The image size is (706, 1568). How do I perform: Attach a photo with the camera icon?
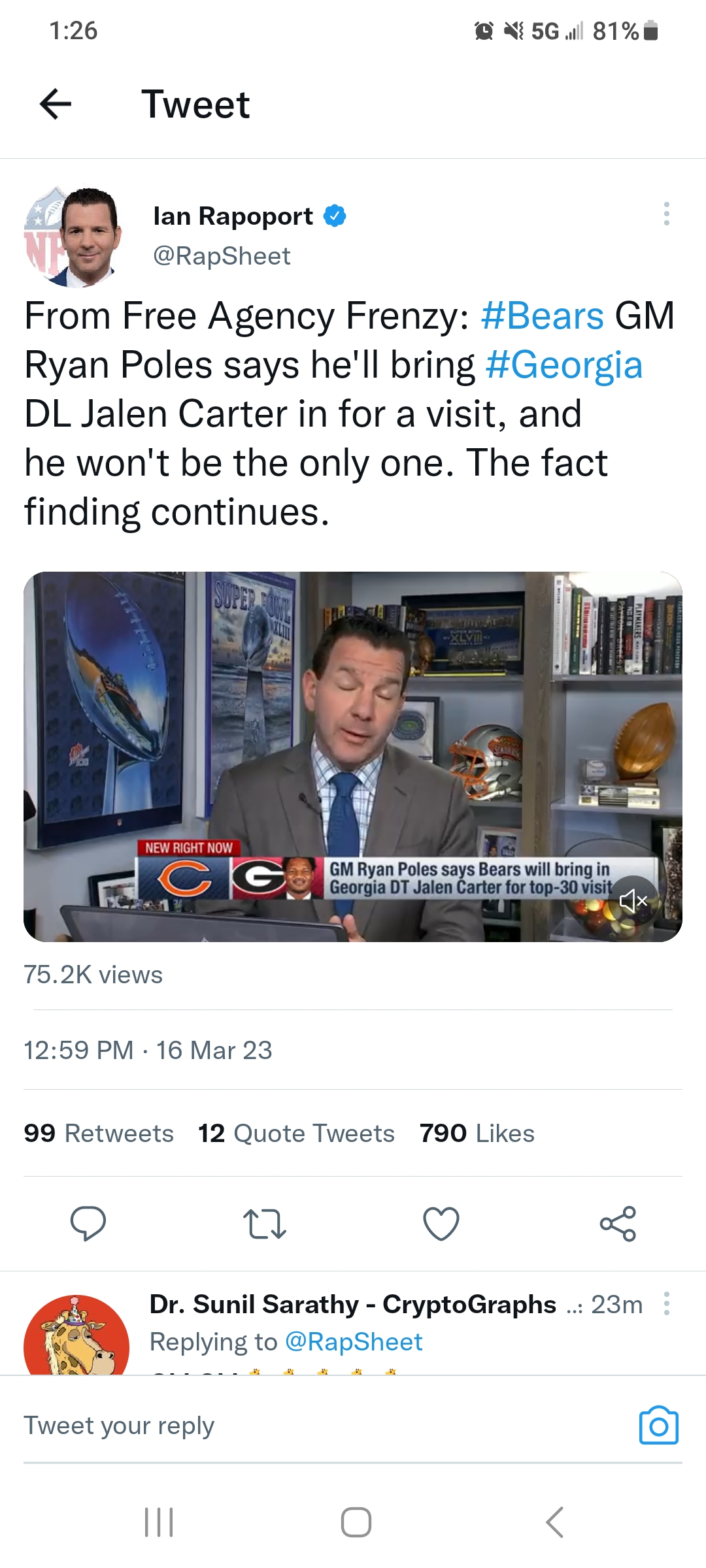point(658,1425)
